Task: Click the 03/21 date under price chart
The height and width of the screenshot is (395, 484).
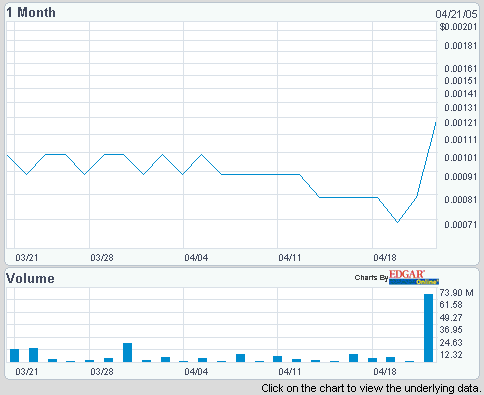Action: (x=27, y=258)
